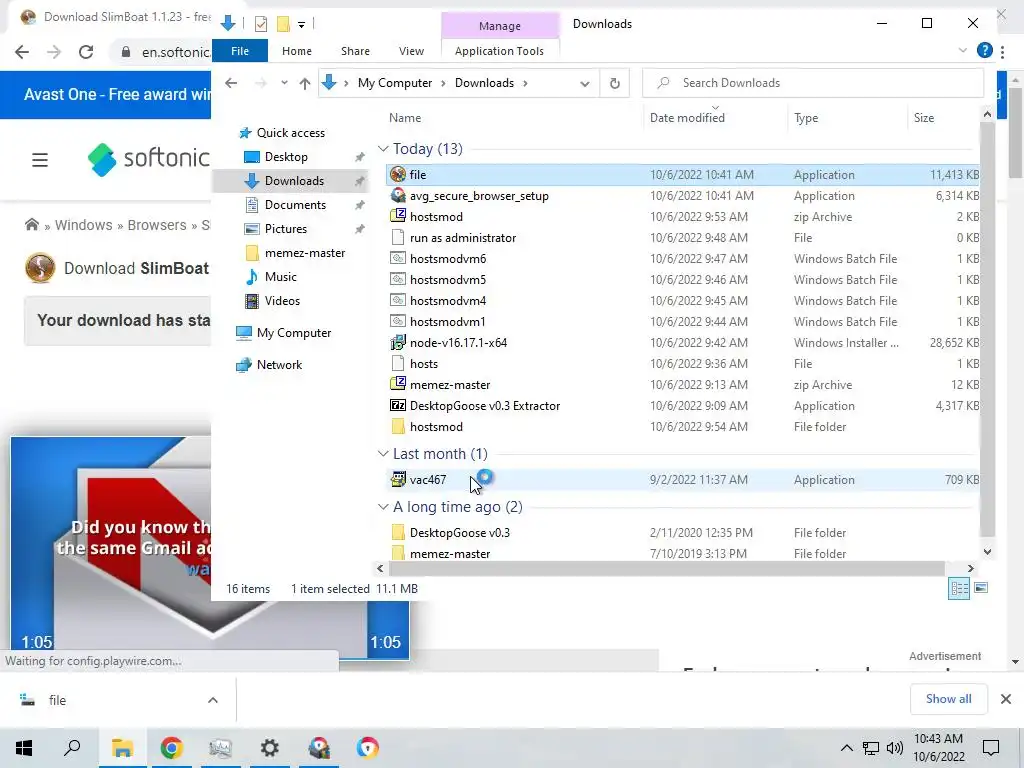This screenshot has width=1024, height=768.
Task: Select Pictures in navigation pane
Action: click(285, 229)
